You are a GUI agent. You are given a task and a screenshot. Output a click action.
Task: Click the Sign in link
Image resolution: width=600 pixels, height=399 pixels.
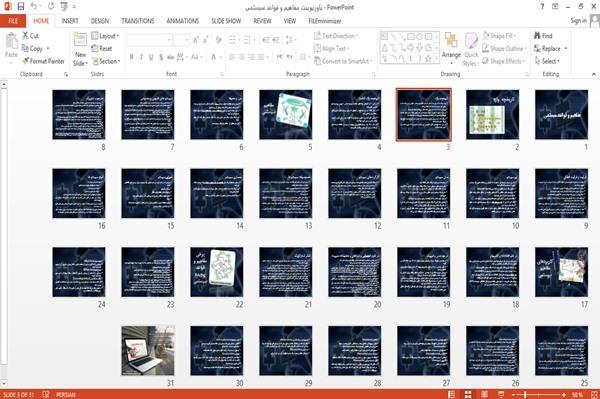point(578,21)
